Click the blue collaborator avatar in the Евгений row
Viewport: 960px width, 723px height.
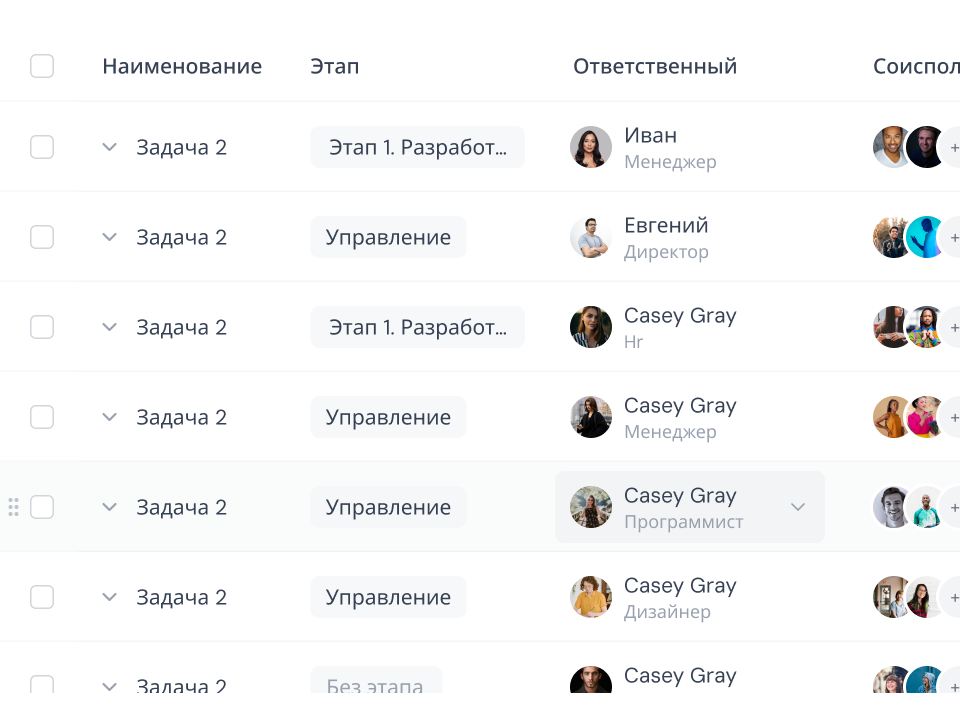926,237
